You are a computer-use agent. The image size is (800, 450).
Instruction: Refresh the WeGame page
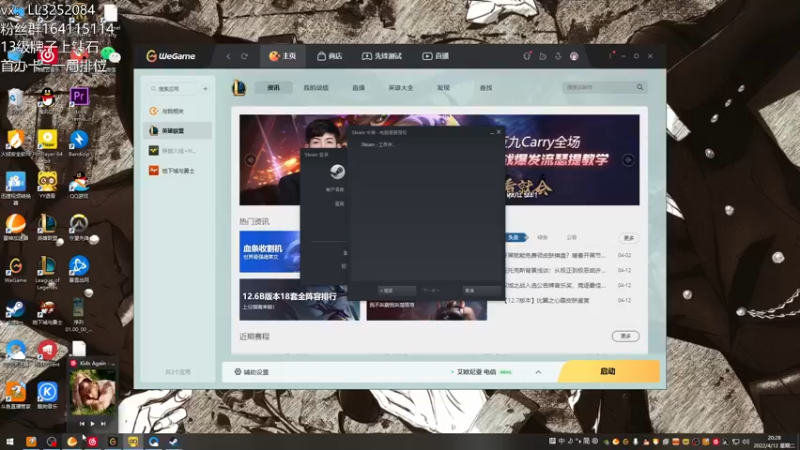[x=244, y=56]
